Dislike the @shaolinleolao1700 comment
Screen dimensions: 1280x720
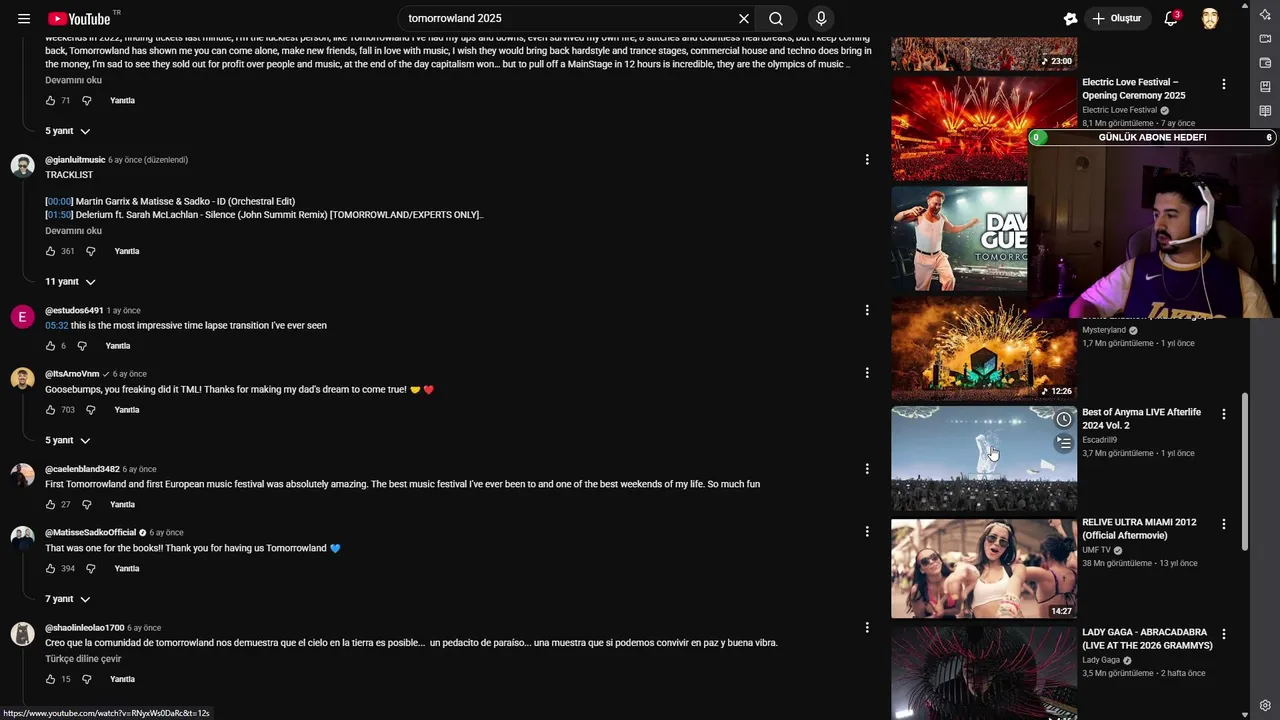86,680
